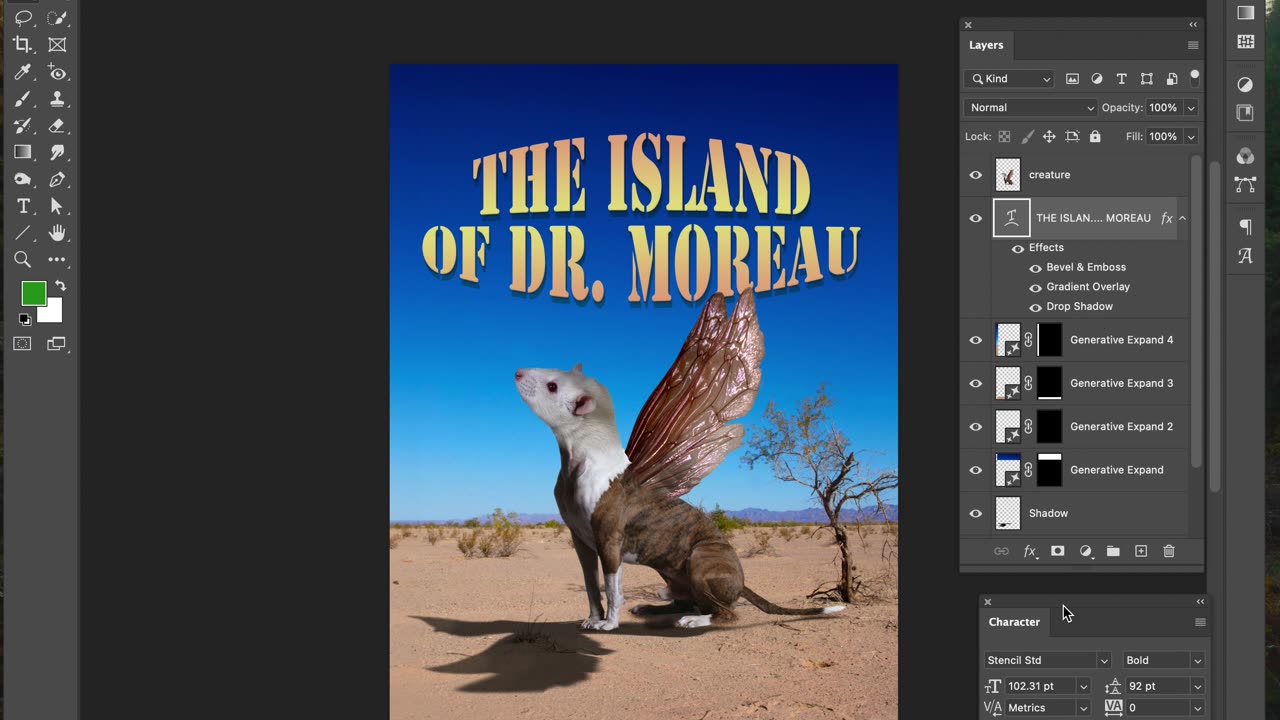Select the Frame tool

(x=57, y=45)
